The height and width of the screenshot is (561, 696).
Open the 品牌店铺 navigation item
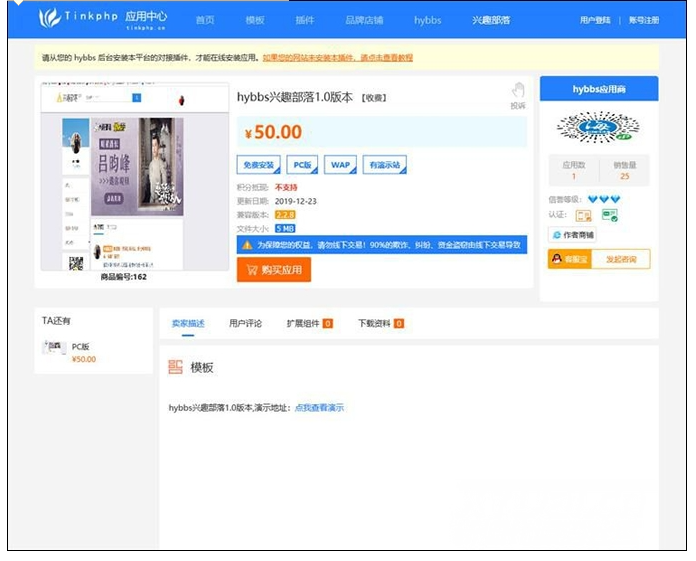coord(364,20)
